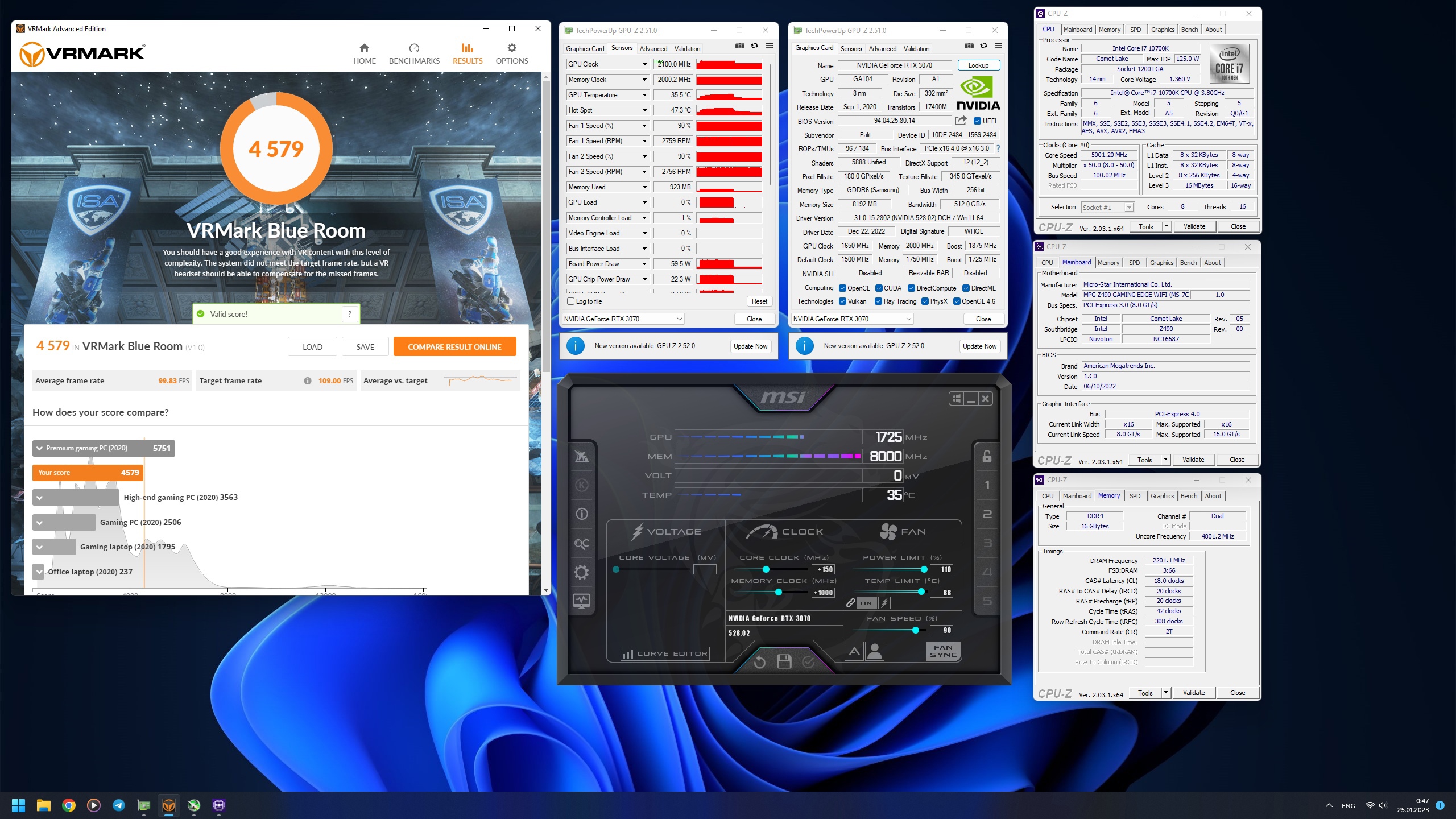Expand Office laptop (2020) comparison row
This screenshot has width=1456, height=819.
(39, 572)
